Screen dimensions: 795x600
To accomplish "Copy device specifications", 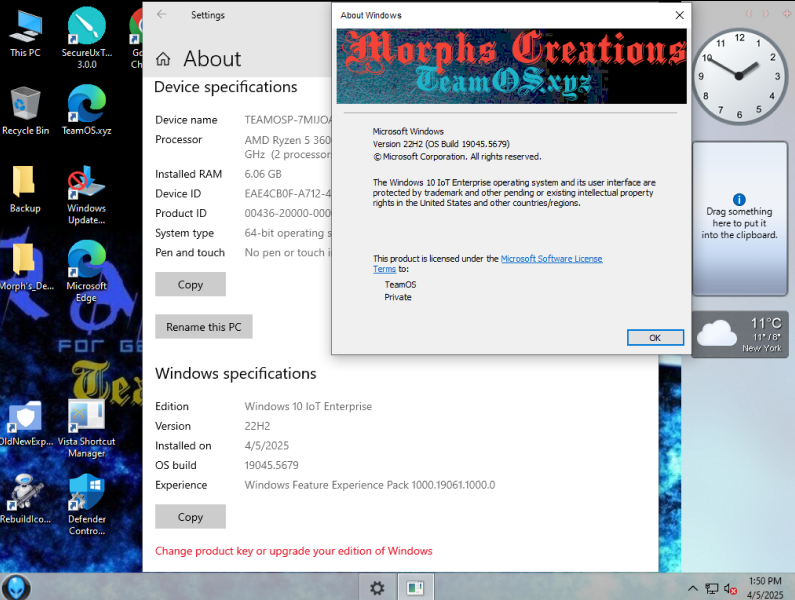I will coord(190,285).
